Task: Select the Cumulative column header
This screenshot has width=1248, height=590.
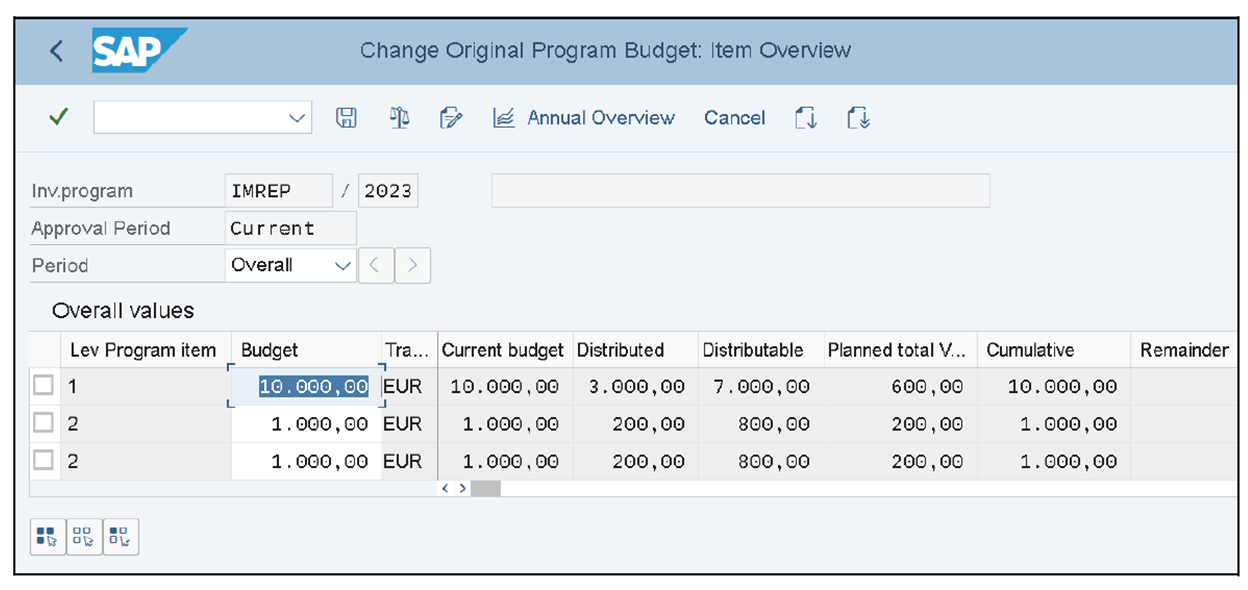Action: pyautogui.click(x=1054, y=350)
